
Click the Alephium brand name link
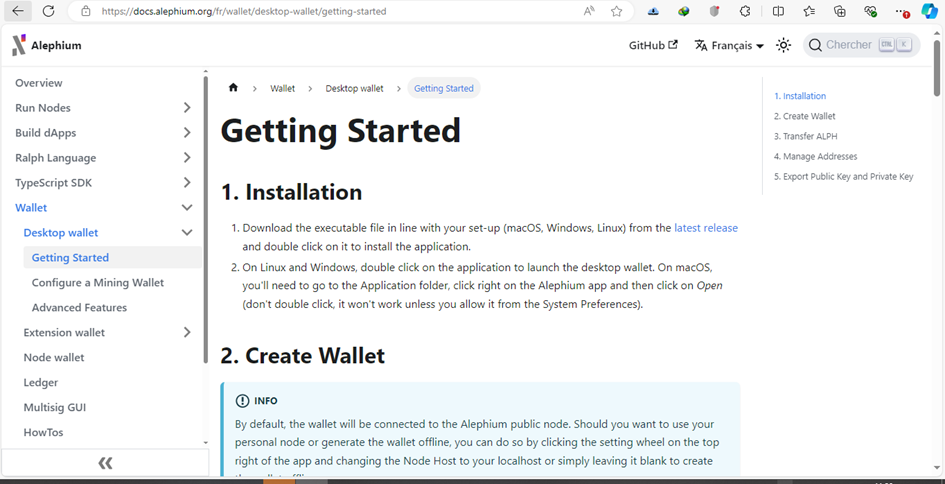click(x=56, y=45)
